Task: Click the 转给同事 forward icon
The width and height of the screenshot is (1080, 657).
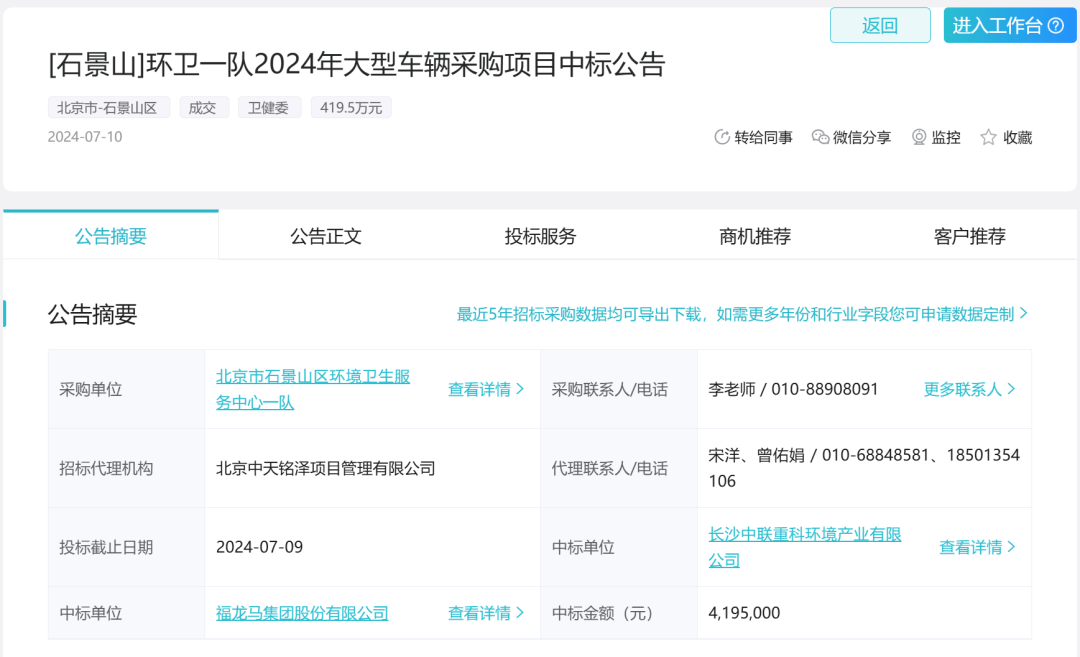Action: tap(722, 137)
